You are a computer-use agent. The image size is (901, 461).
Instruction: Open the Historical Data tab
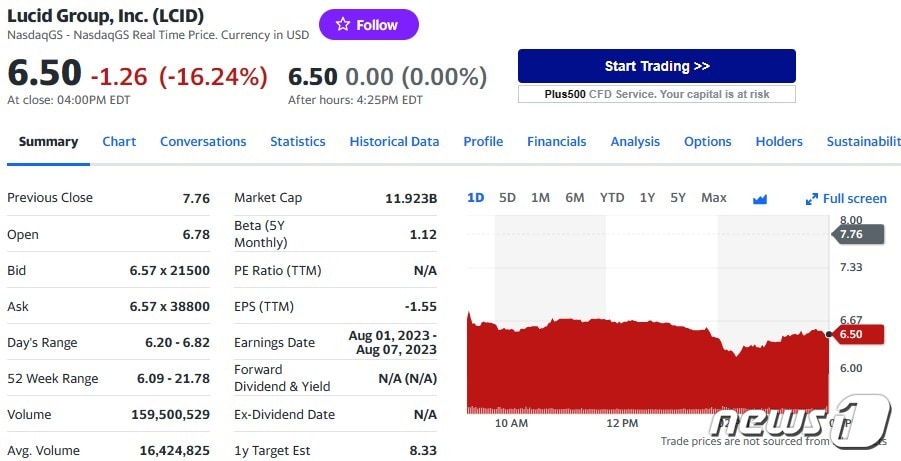(394, 141)
